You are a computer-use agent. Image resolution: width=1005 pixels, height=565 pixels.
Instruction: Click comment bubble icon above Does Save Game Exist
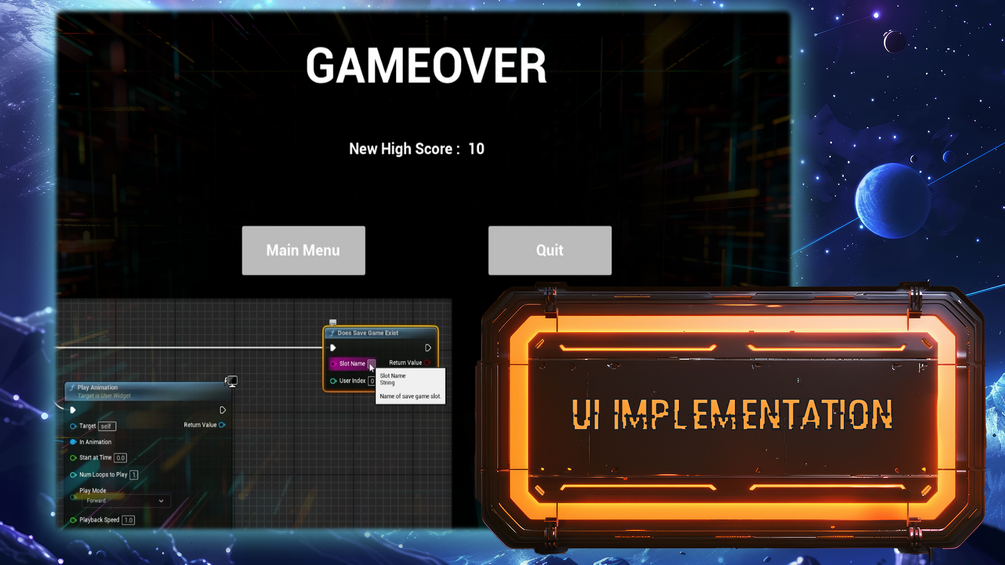(333, 322)
